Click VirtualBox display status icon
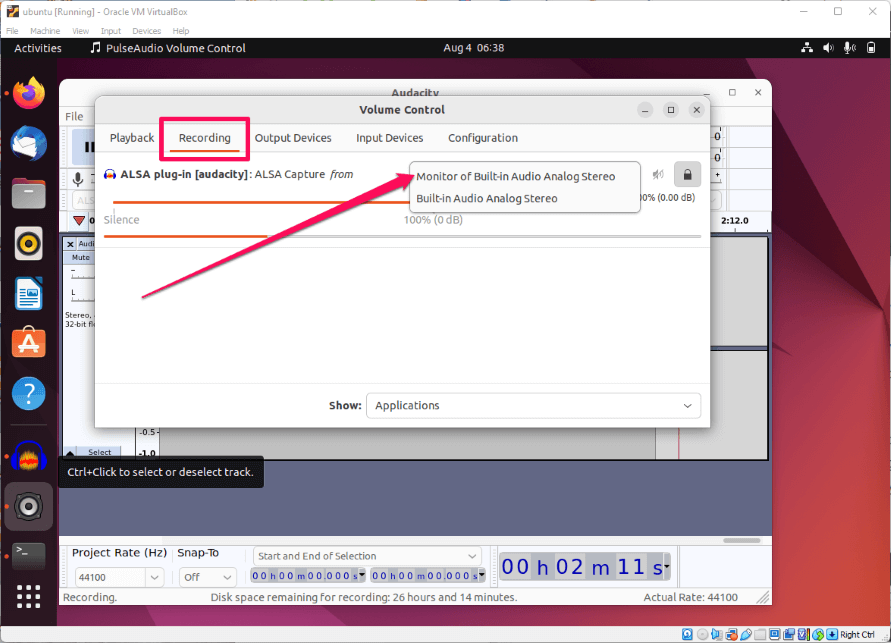This screenshot has width=891, height=643. 775,634
